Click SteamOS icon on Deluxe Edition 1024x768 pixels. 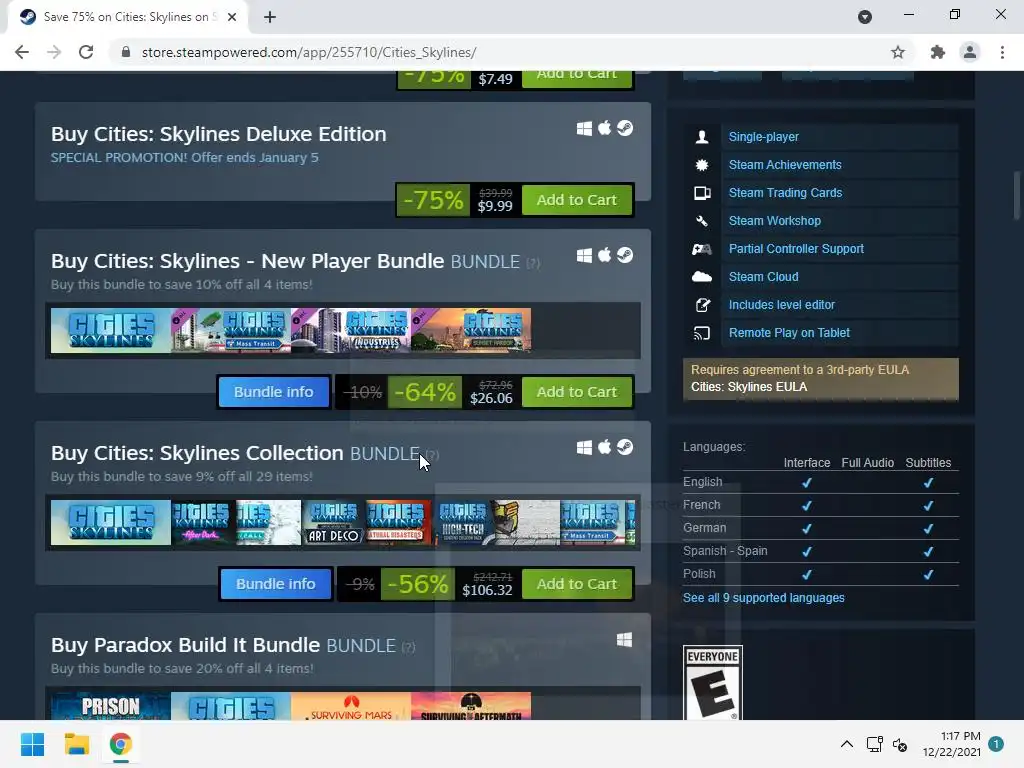625,128
